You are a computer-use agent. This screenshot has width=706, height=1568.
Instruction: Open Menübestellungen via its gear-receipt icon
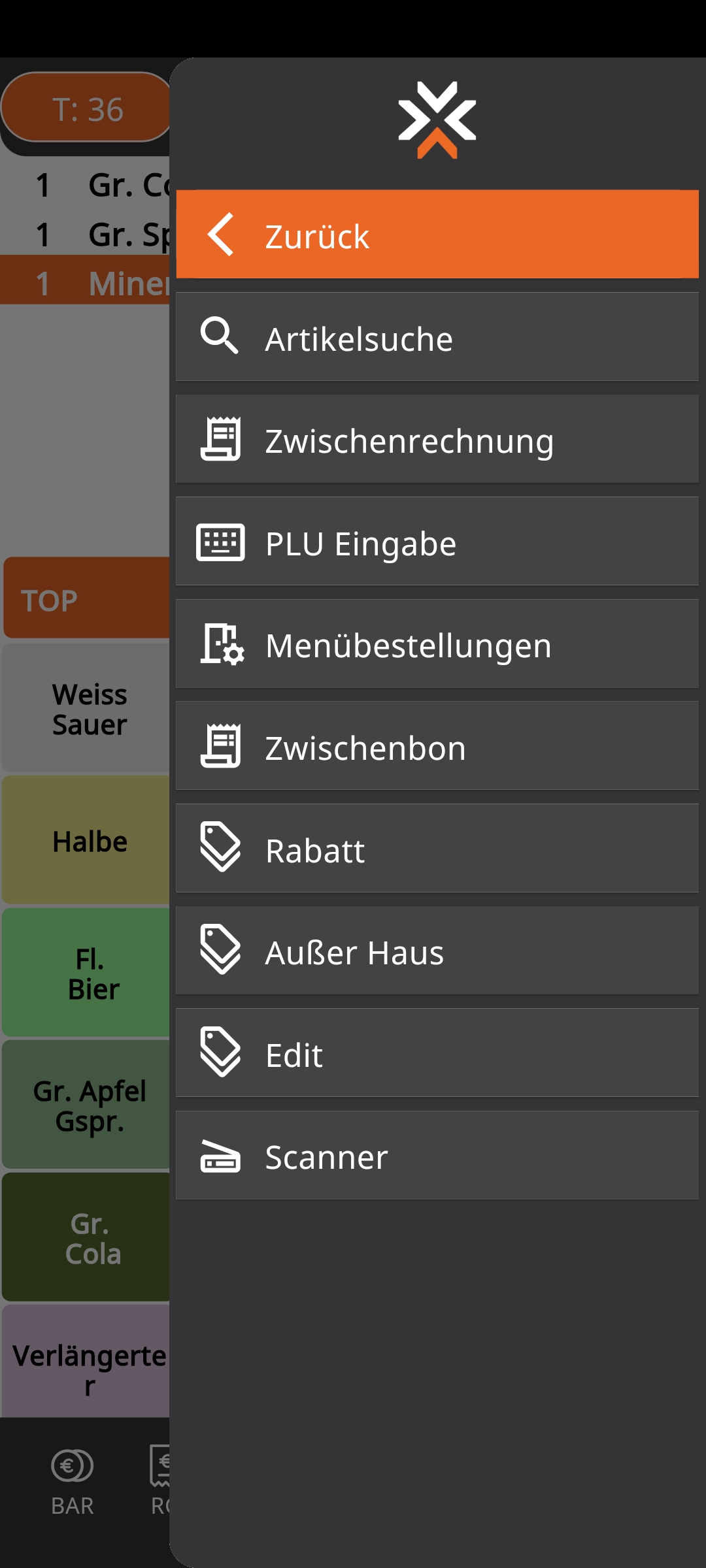point(221,645)
